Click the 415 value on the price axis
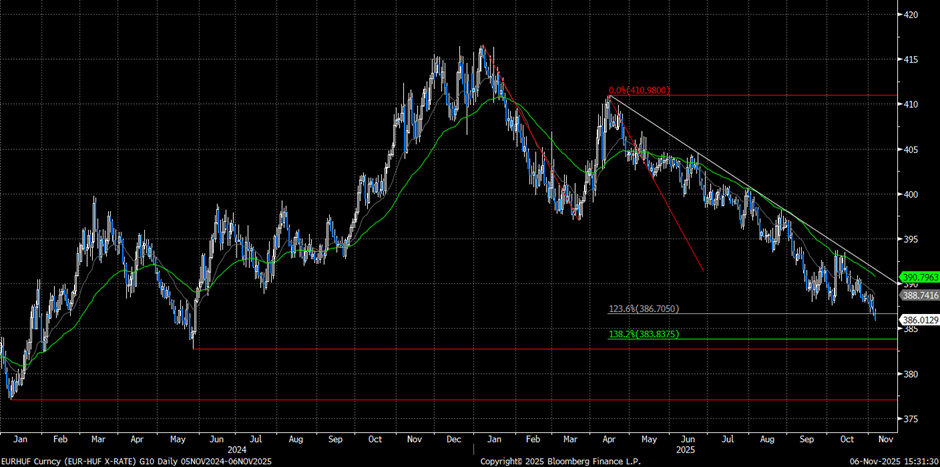The image size is (940, 467). (x=912, y=59)
